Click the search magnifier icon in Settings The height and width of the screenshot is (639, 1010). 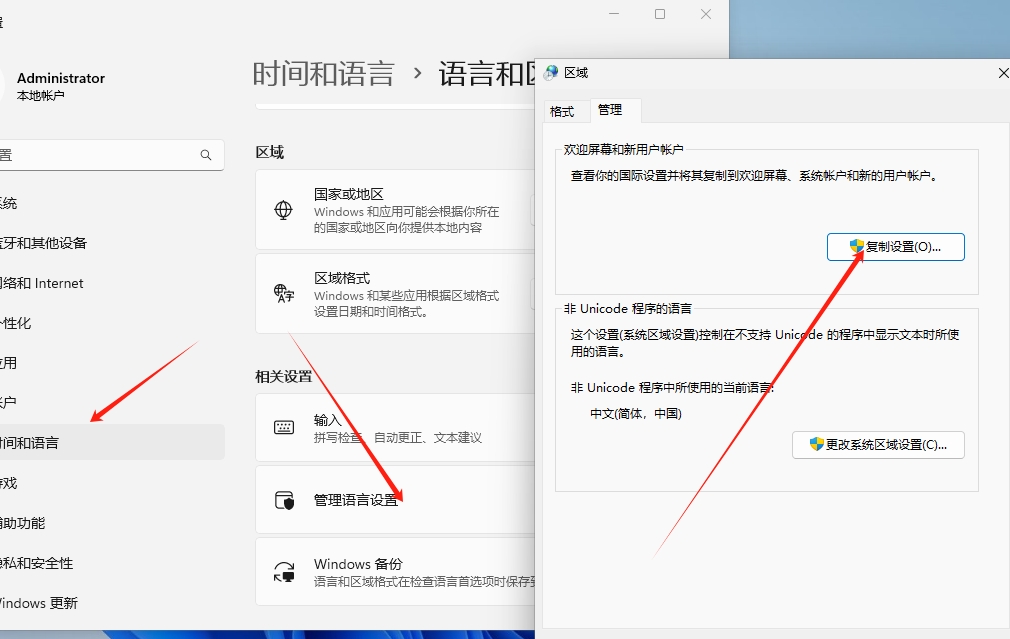coord(206,155)
